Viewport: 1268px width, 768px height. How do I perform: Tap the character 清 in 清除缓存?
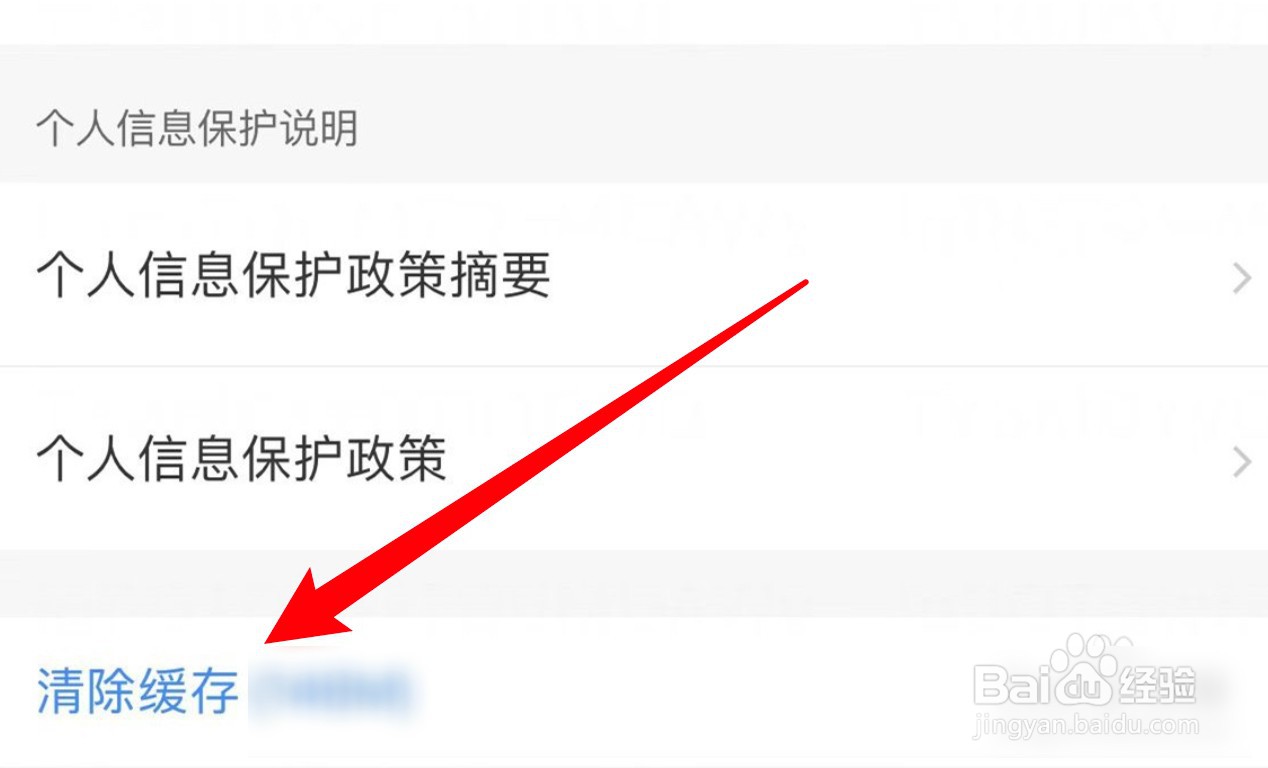61,691
